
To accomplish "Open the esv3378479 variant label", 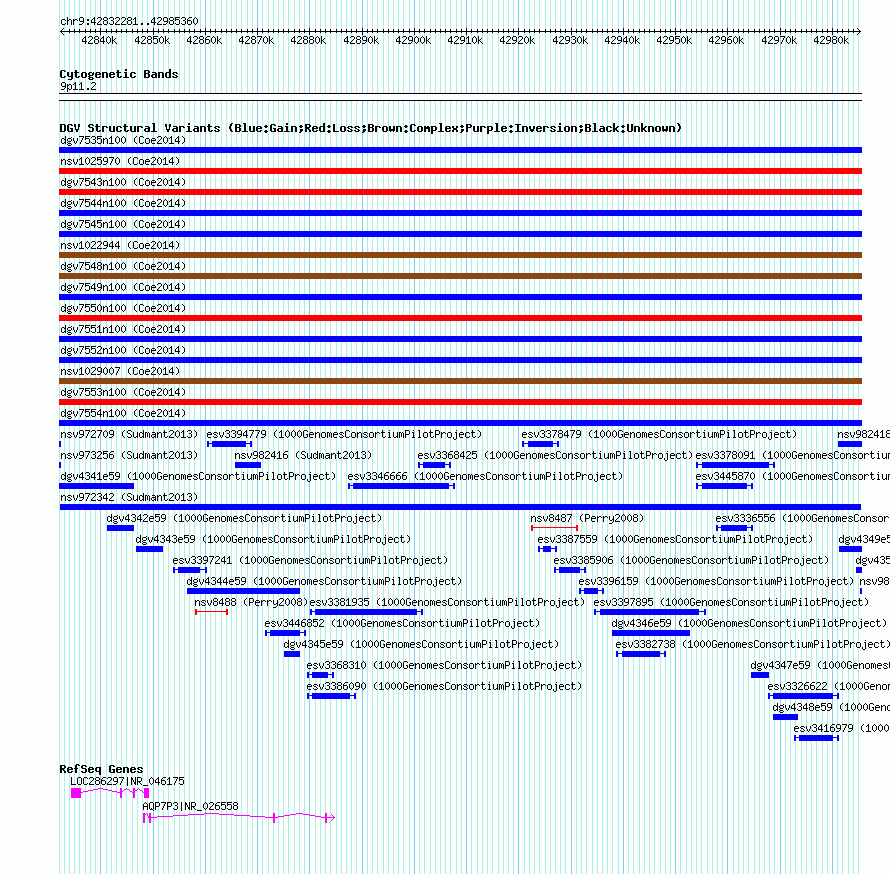I will (659, 434).
